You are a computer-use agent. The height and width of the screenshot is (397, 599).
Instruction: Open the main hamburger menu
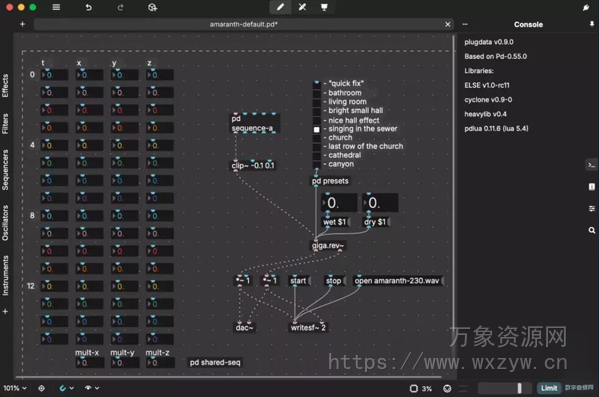point(56,7)
